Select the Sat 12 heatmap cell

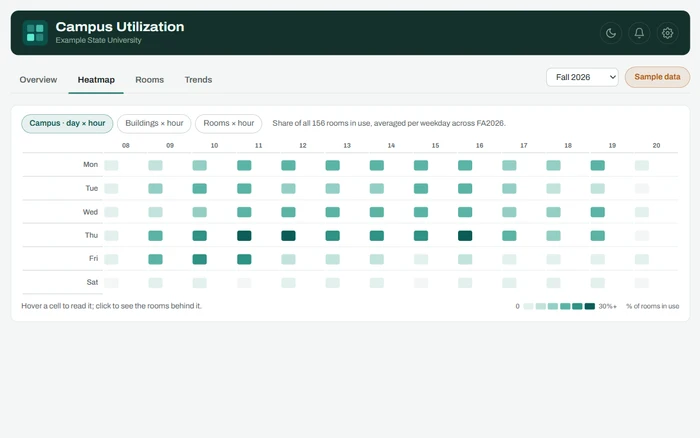pyautogui.click(x=288, y=283)
